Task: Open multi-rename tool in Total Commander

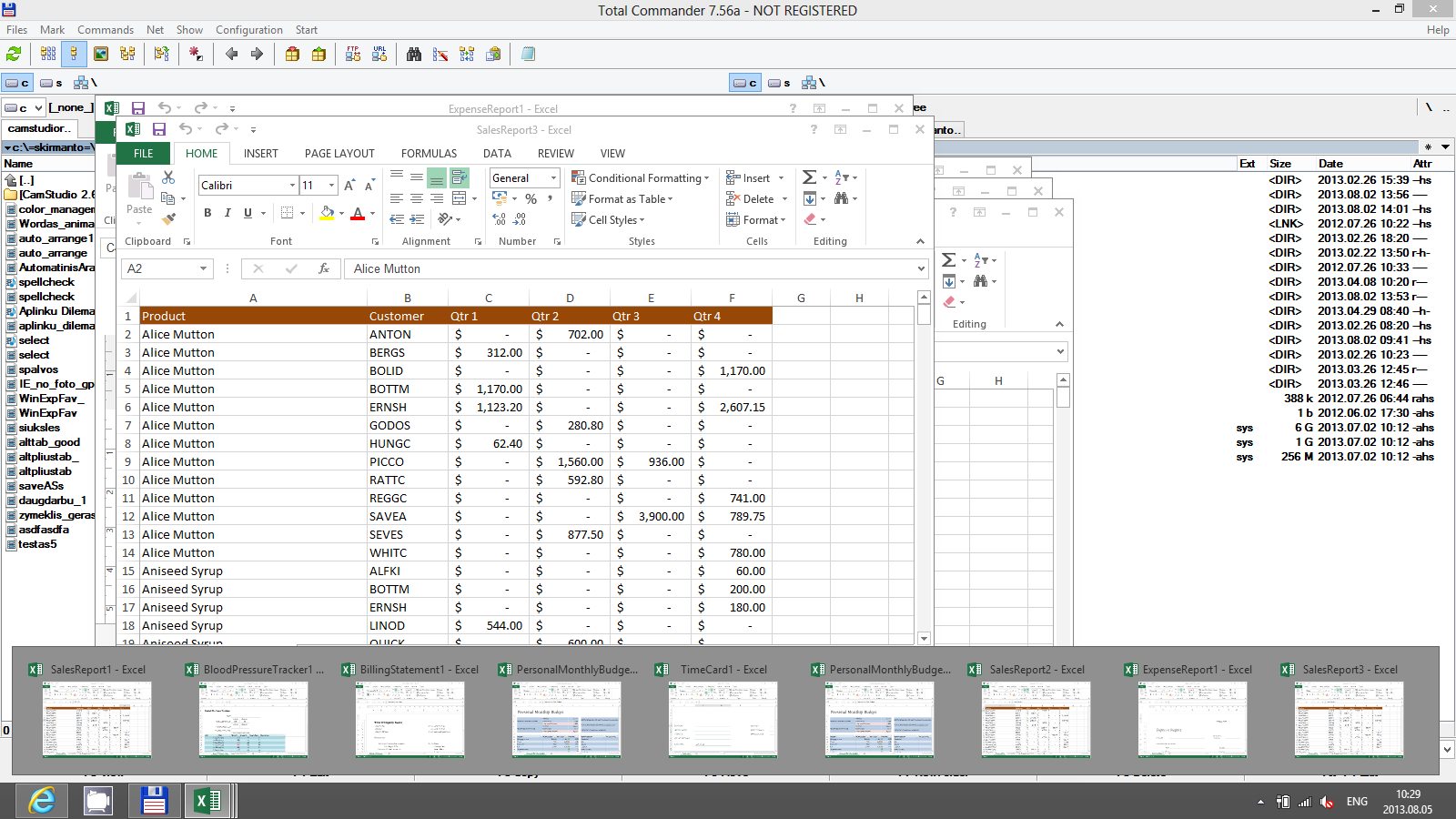Action: (x=440, y=55)
